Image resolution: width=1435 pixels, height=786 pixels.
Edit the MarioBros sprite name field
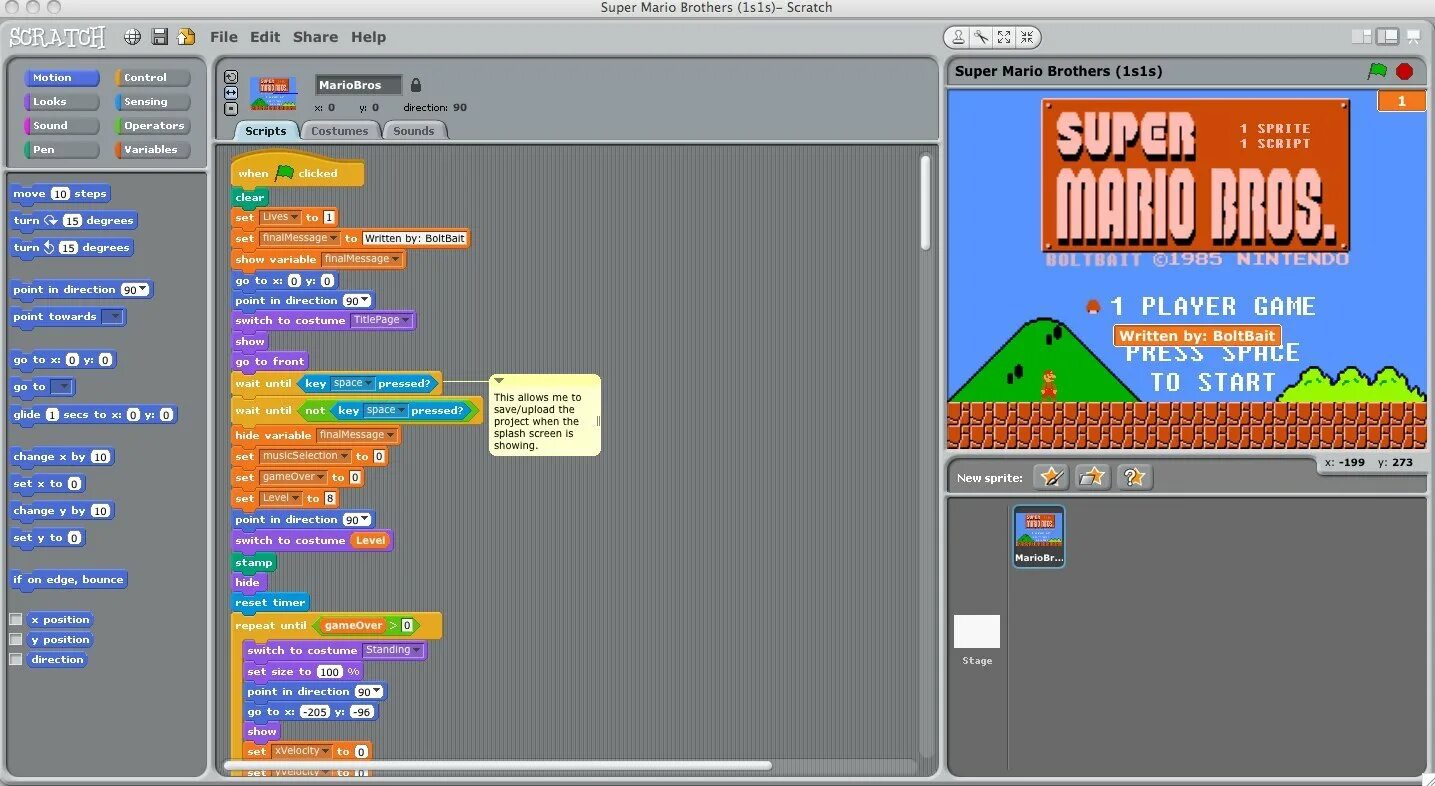click(x=358, y=85)
